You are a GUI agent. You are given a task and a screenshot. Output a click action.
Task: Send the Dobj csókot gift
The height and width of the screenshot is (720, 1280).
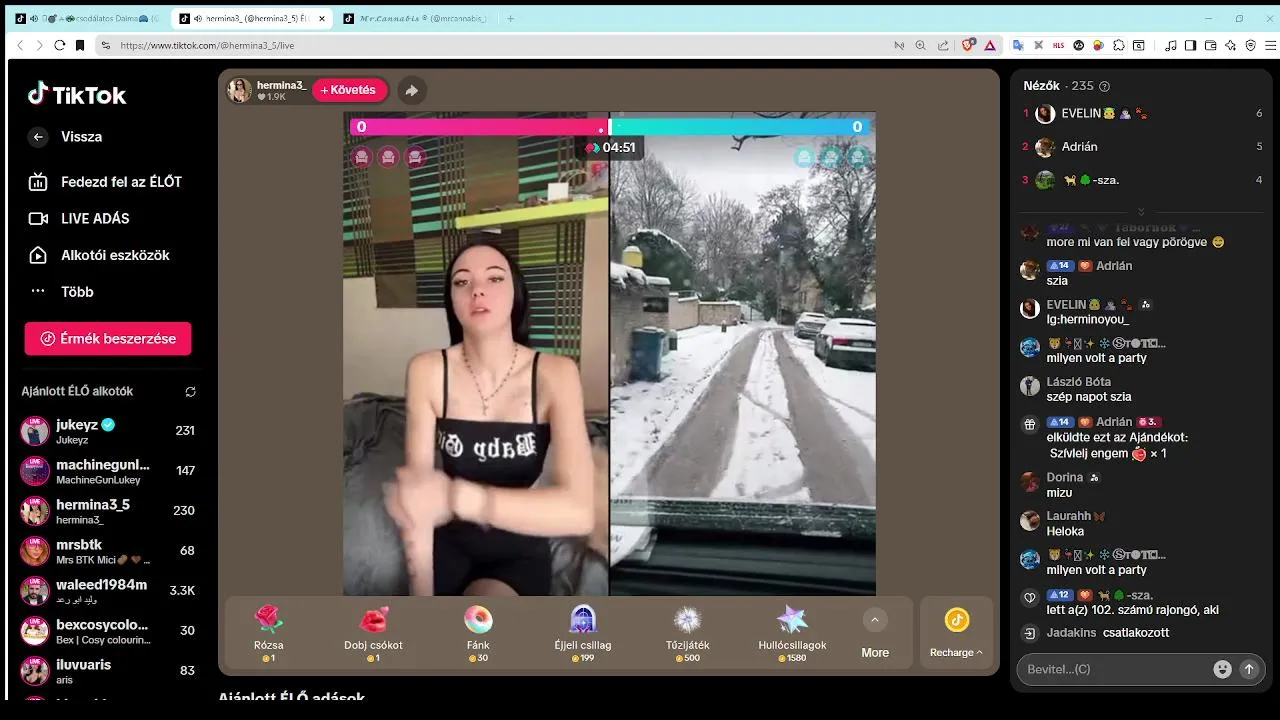point(373,634)
